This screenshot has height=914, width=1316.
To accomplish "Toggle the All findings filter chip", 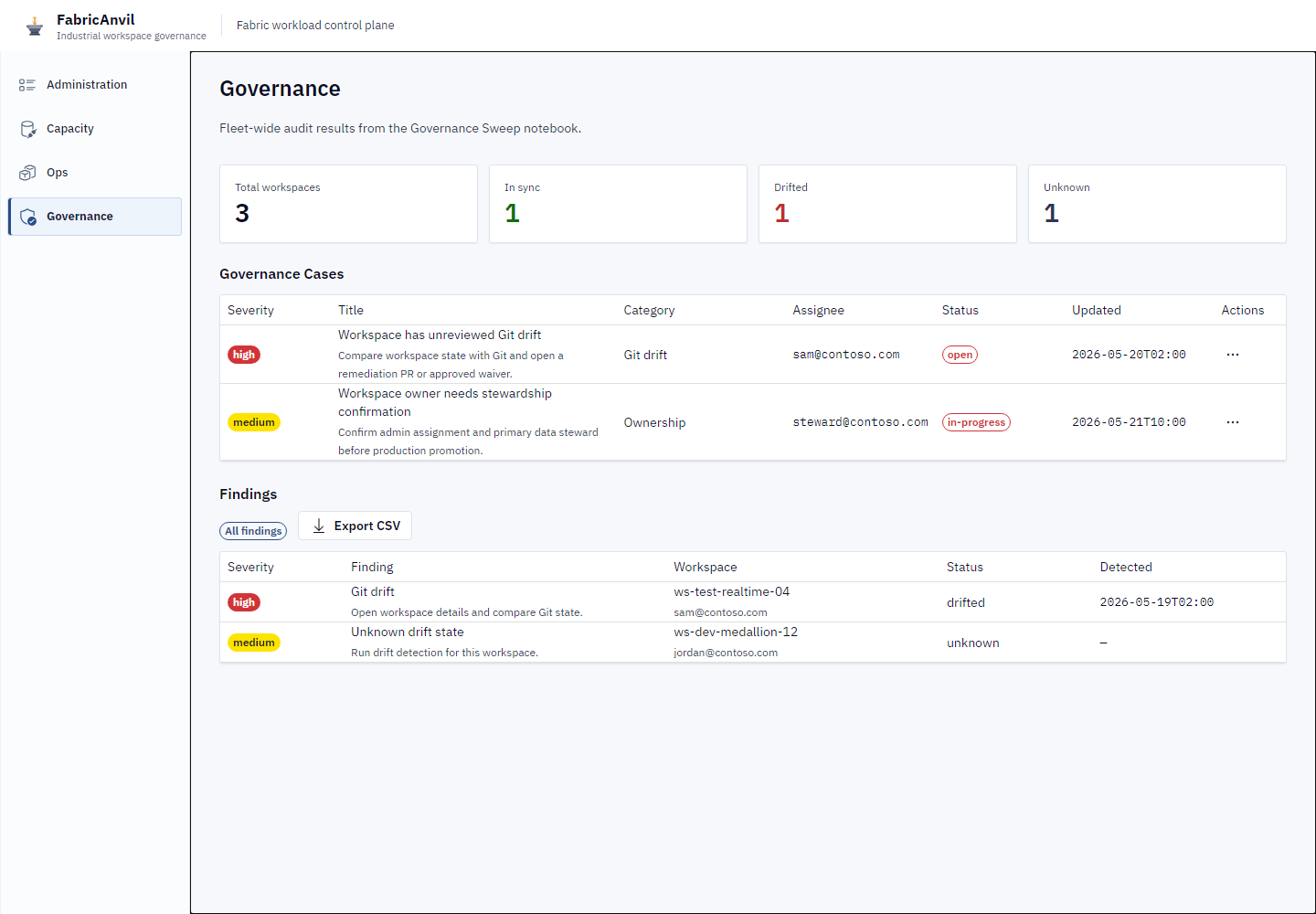I will click(x=253, y=531).
